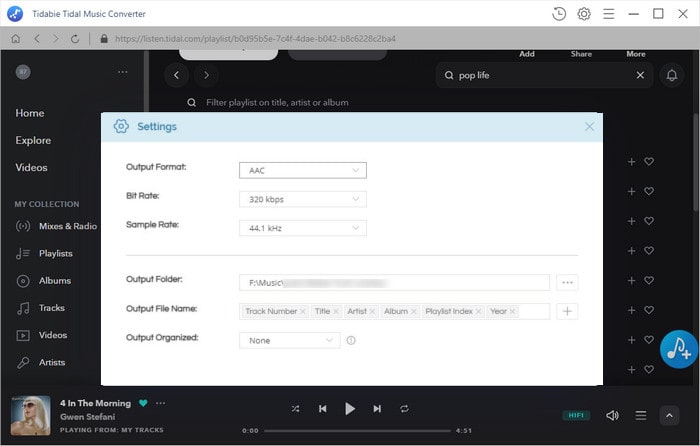
Task: Expand Output Format dropdown showing AAC
Action: (x=303, y=170)
